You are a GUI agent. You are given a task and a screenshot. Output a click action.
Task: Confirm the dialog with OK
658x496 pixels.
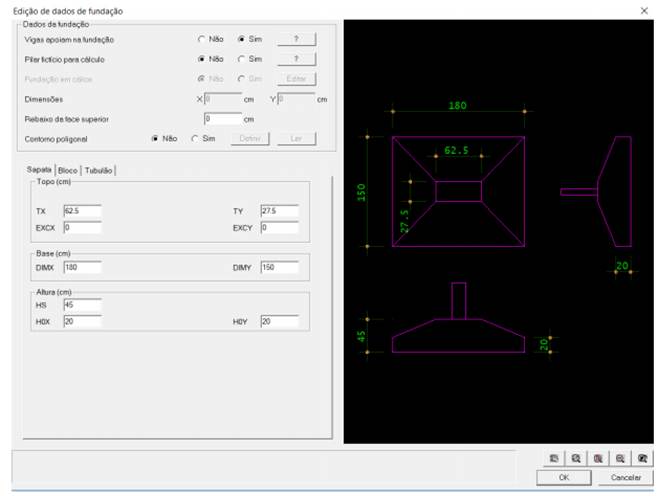point(564,478)
